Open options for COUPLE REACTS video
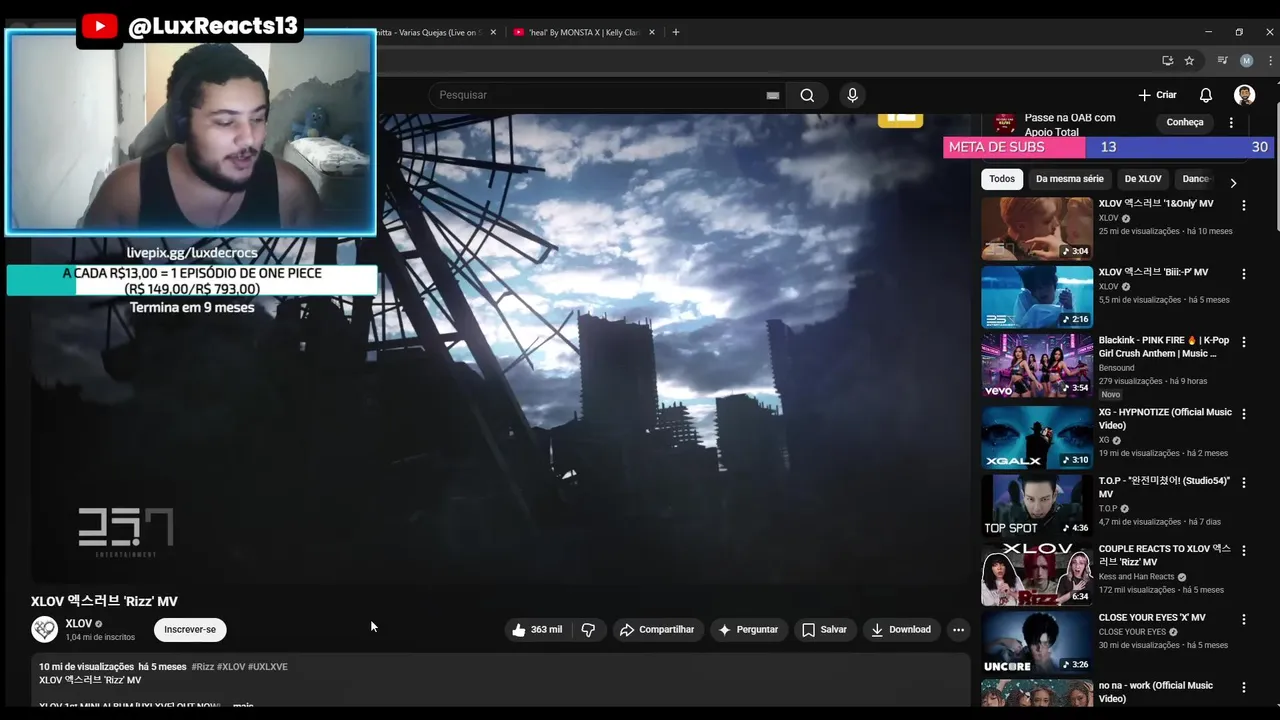This screenshot has height=720, width=1280. point(1244,550)
